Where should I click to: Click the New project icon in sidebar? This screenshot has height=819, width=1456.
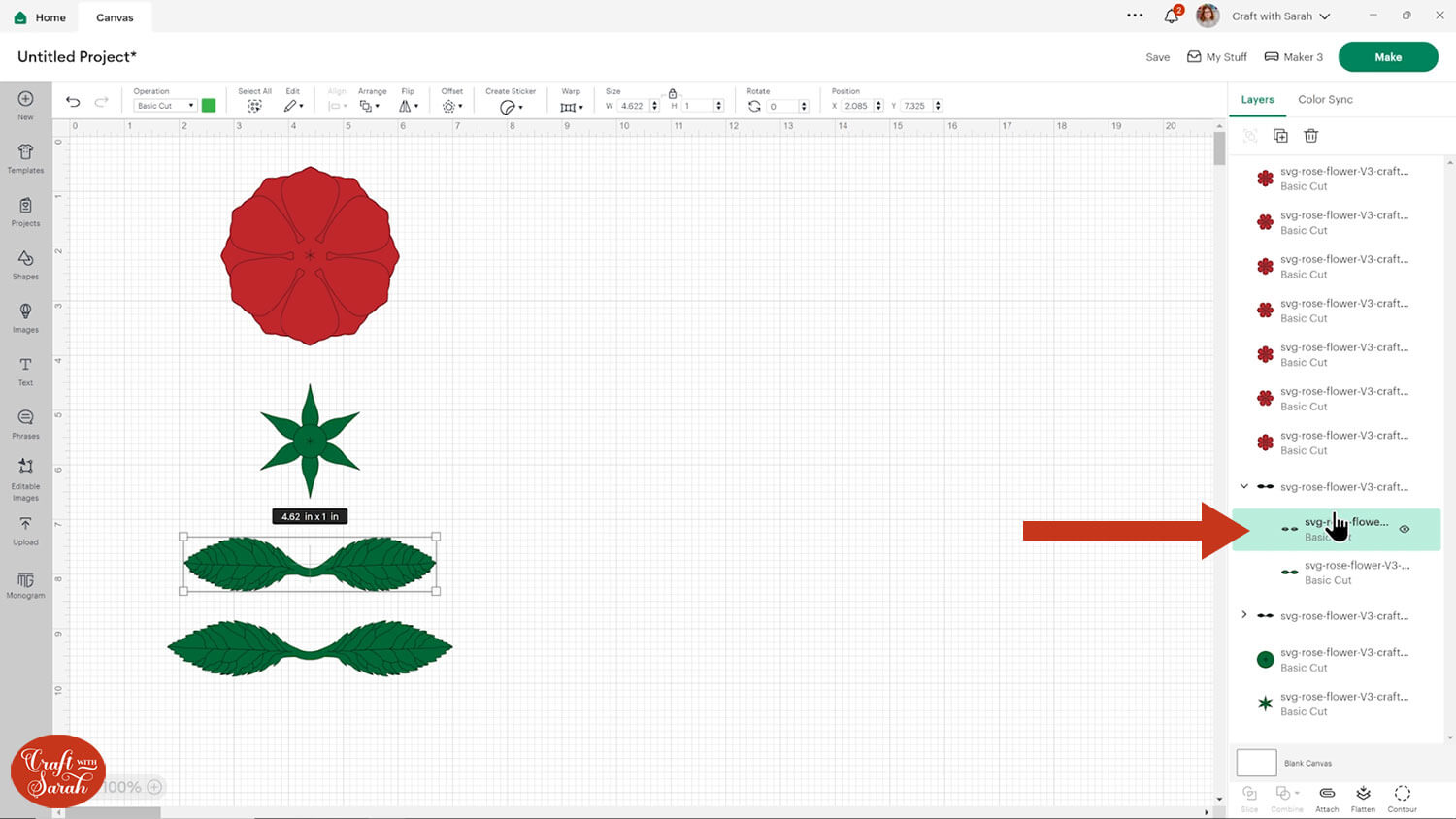[x=25, y=104]
